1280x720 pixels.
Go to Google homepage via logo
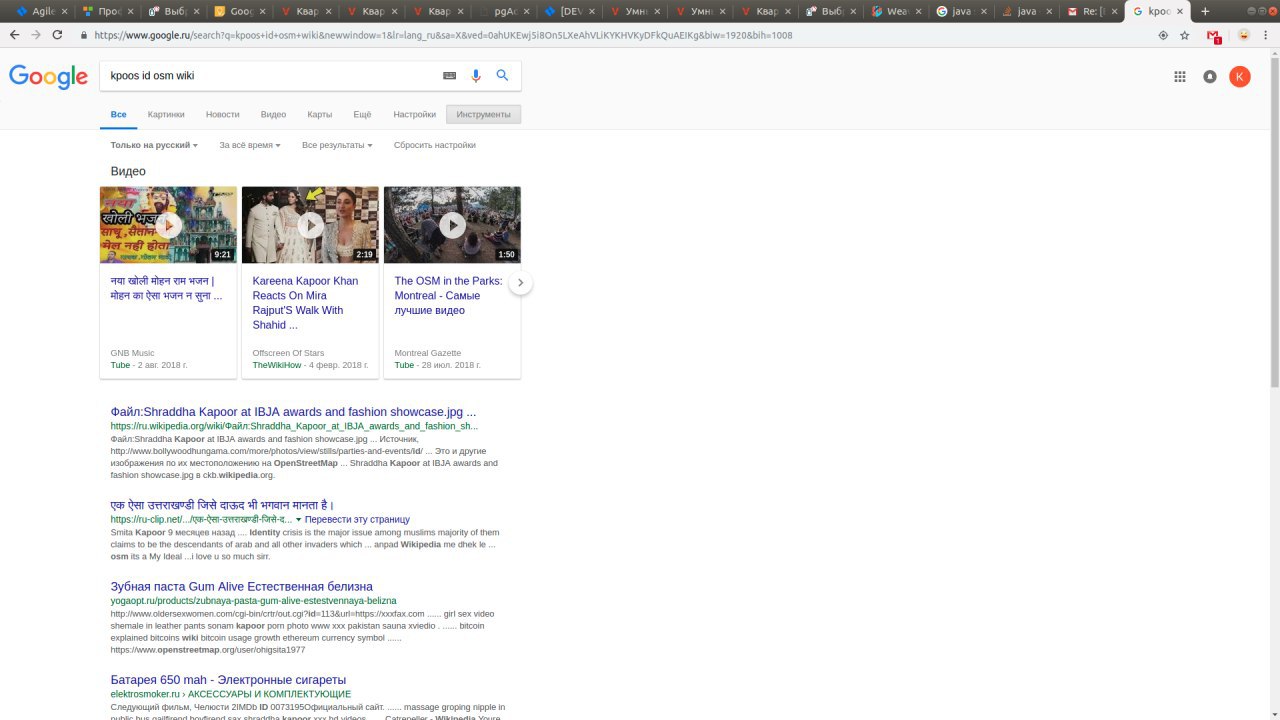point(48,77)
